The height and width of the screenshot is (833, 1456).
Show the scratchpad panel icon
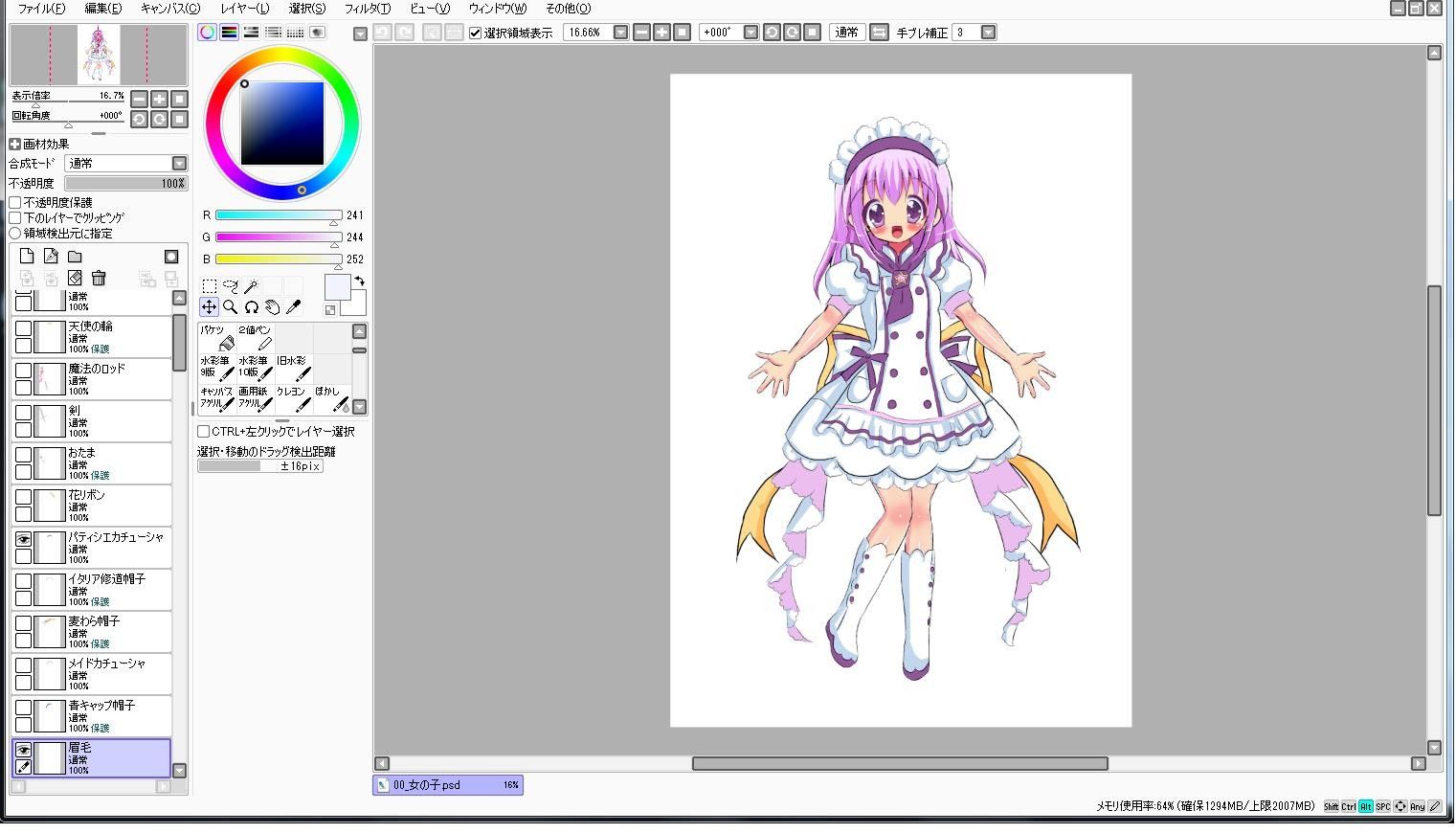point(317,32)
